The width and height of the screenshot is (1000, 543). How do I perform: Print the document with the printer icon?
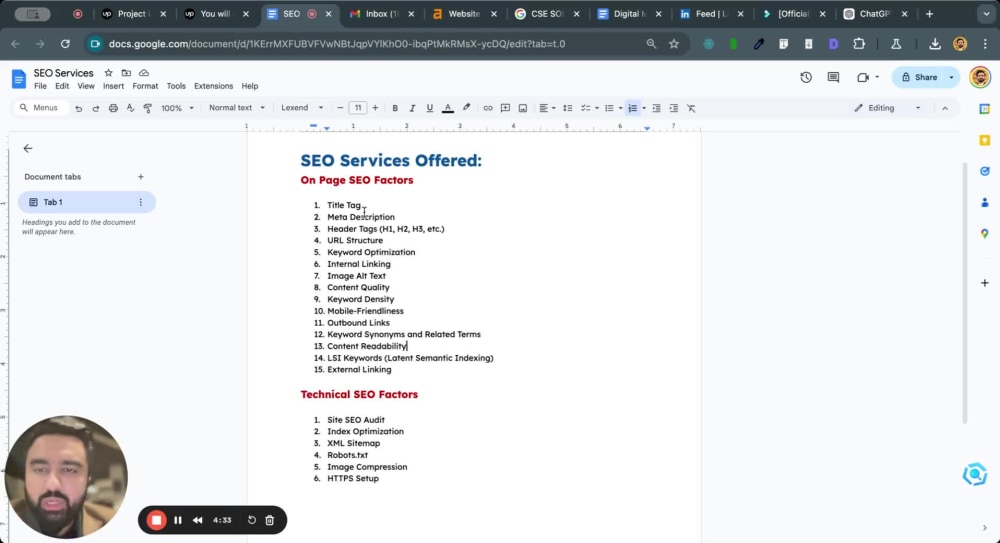coord(113,108)
